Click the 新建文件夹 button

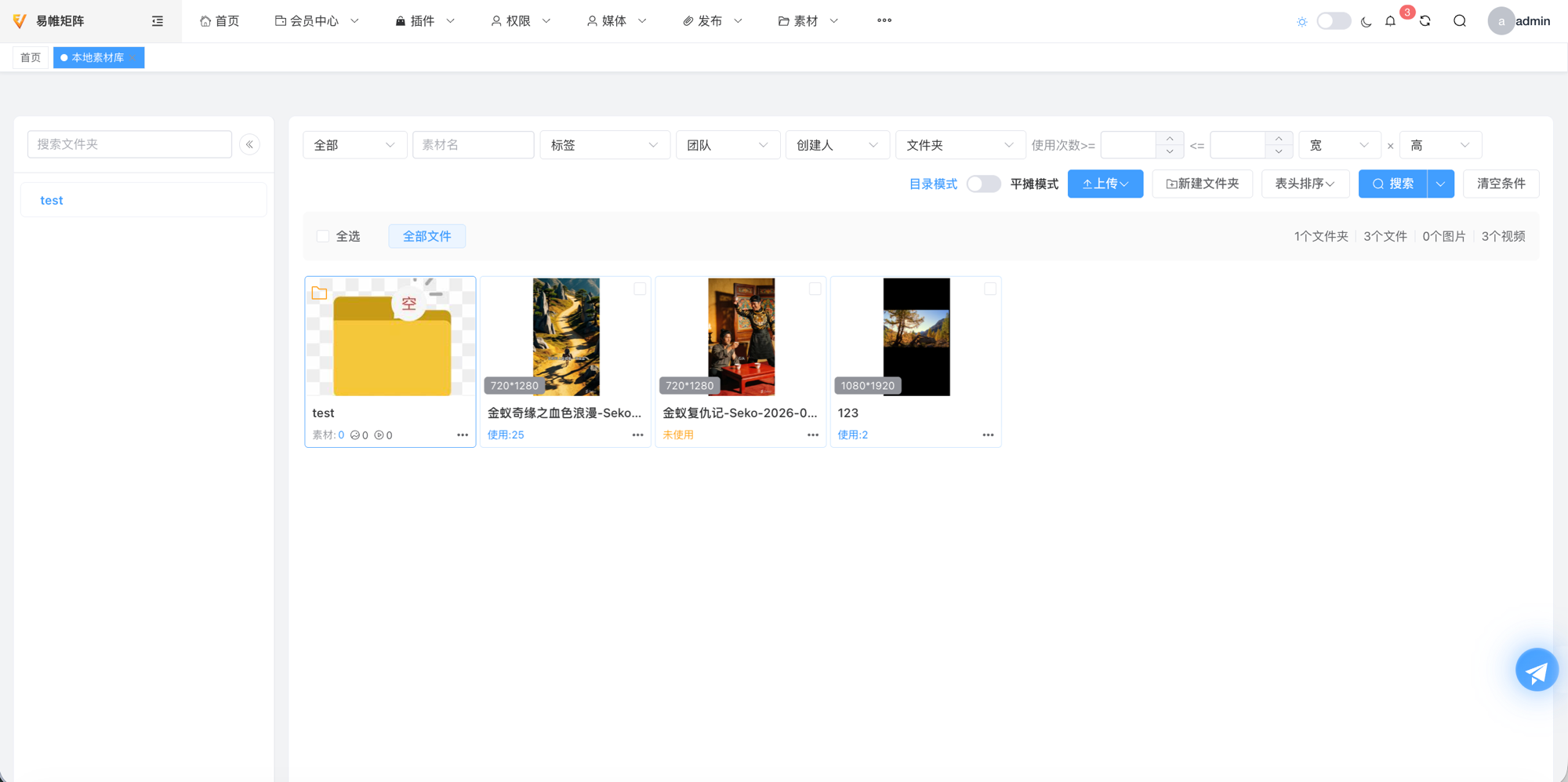(x=1203, y=184)
